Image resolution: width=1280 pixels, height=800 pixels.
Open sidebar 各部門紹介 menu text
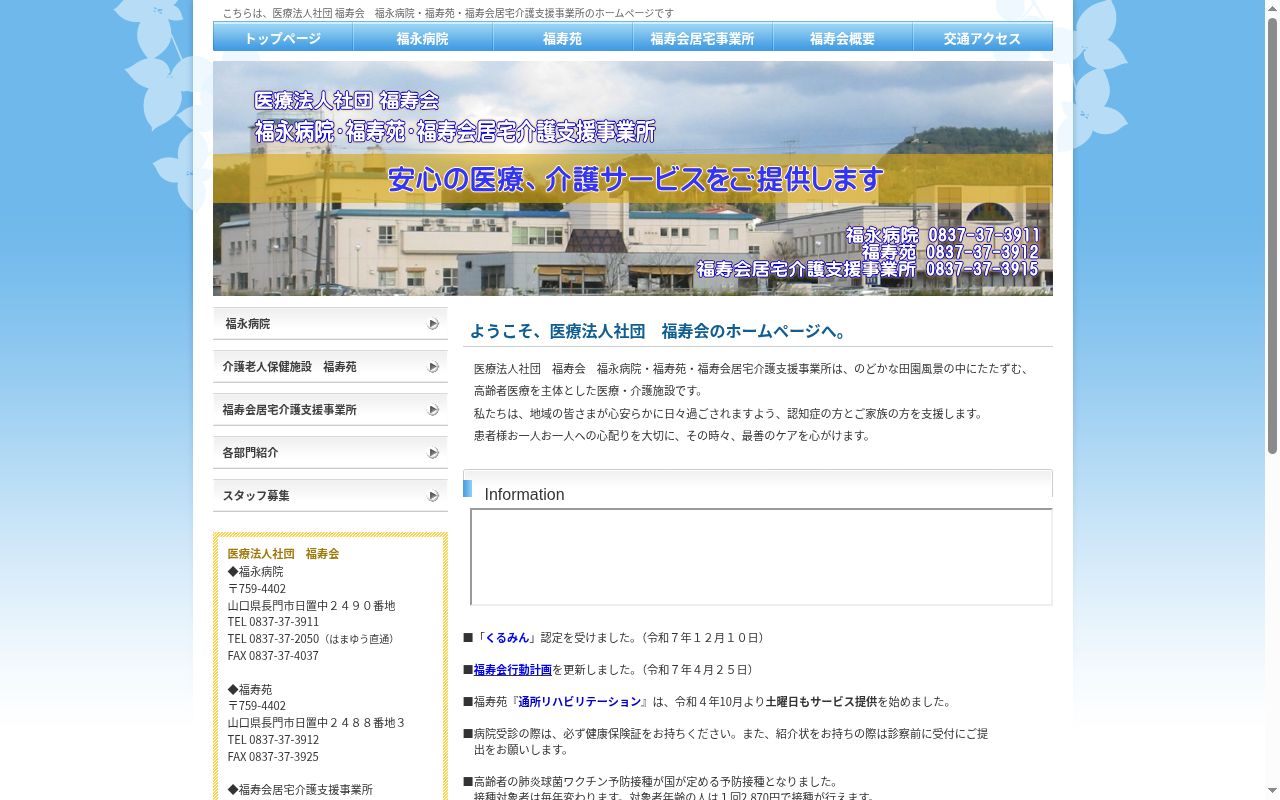click(250, 453)
